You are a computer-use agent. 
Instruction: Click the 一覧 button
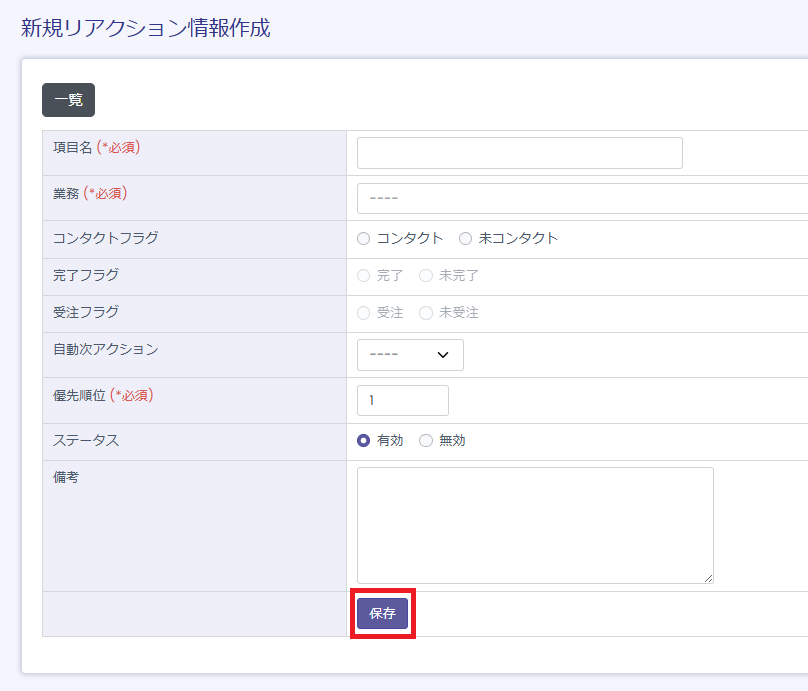coord(68,100)
